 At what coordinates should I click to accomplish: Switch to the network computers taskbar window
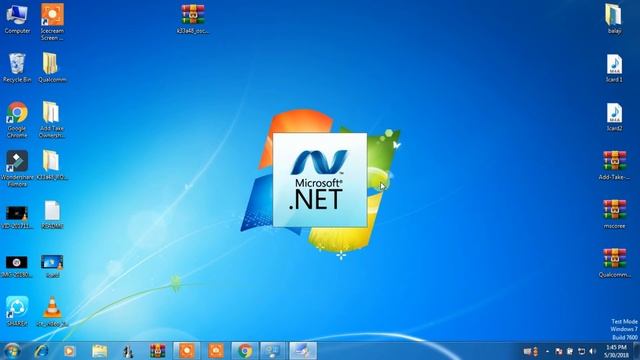273,351
